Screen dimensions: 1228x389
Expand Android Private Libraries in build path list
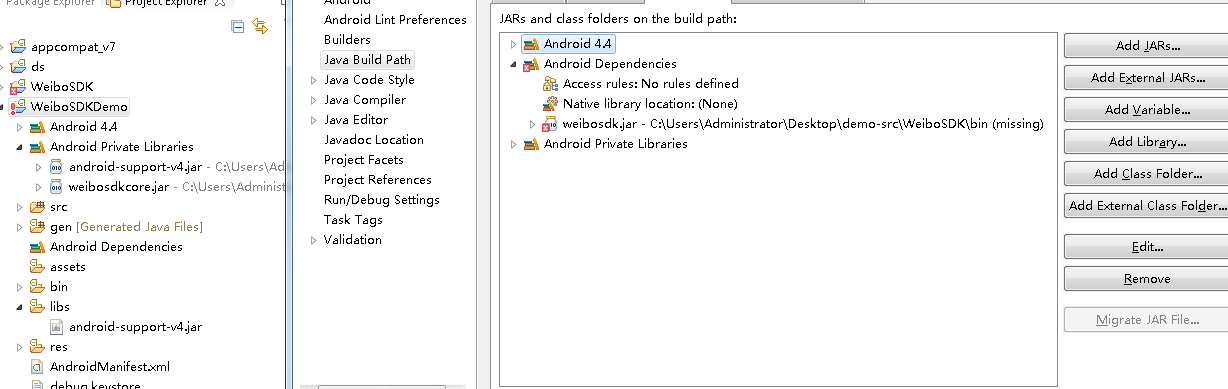[514, 144]
